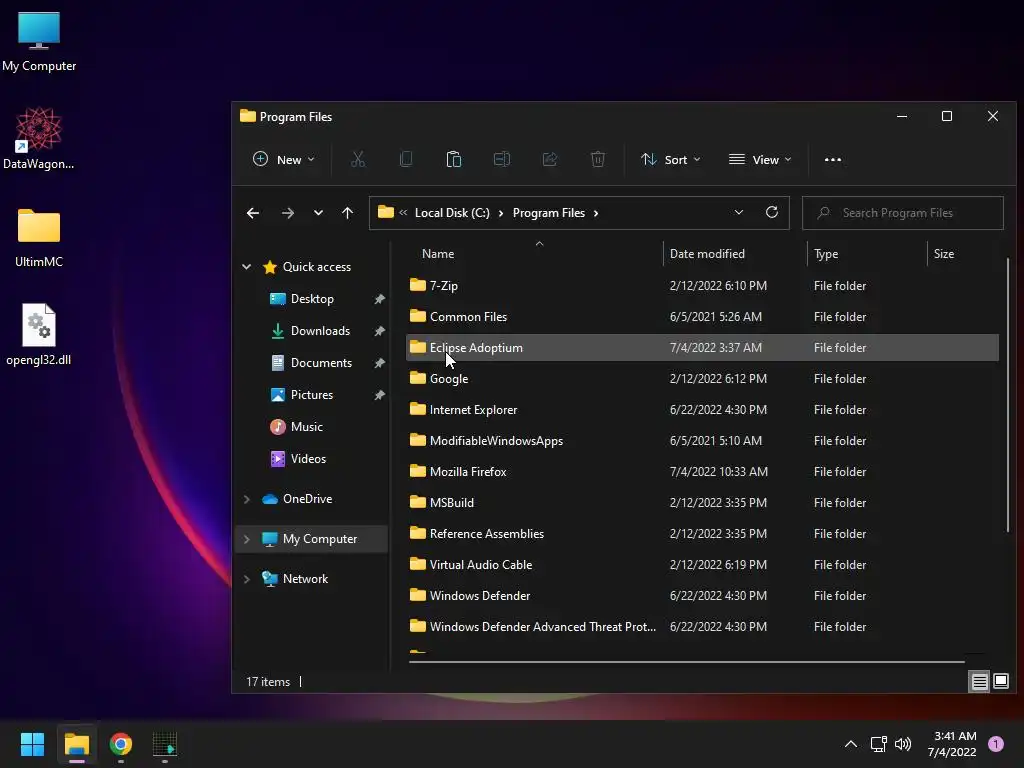Expand the Network tree node
Screen dimensions: 1024x768
point(247,579)
